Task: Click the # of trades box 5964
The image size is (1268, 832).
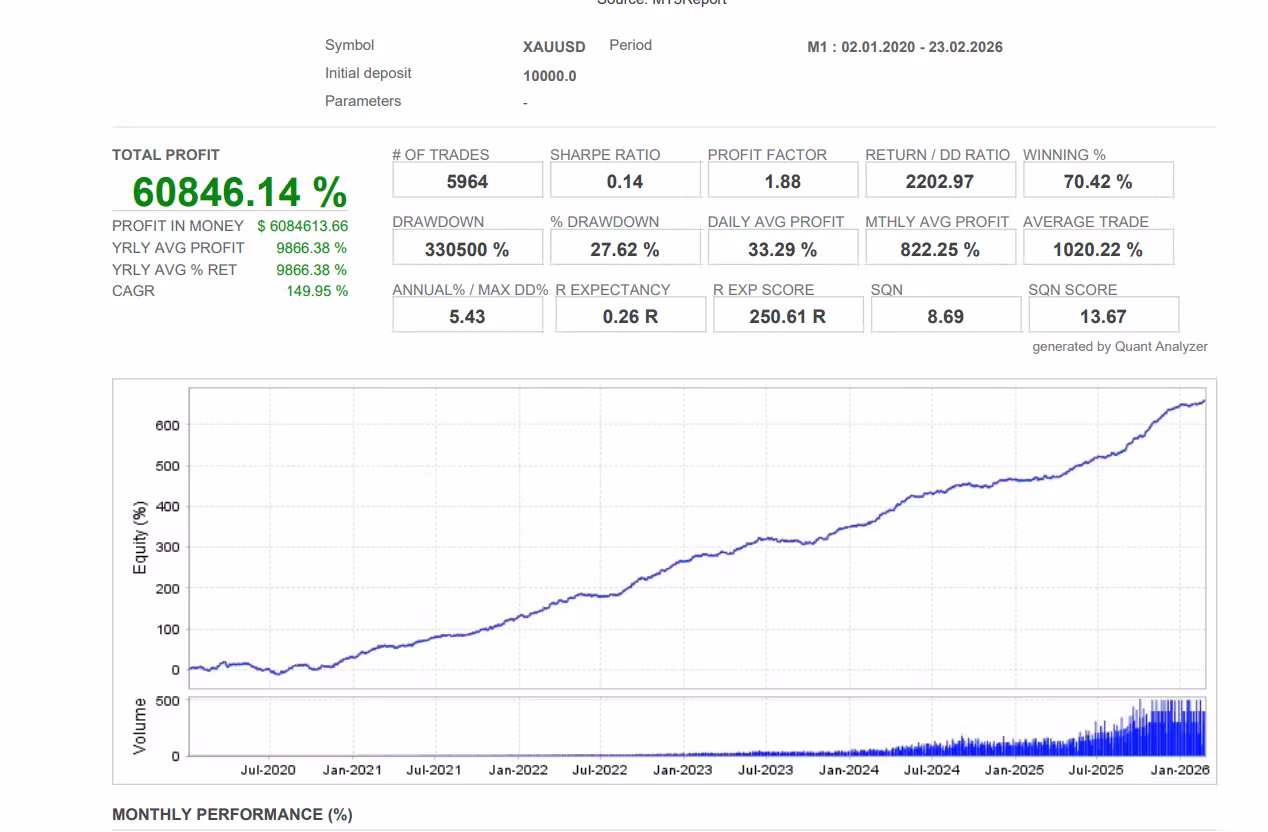Action: (468, 181)
